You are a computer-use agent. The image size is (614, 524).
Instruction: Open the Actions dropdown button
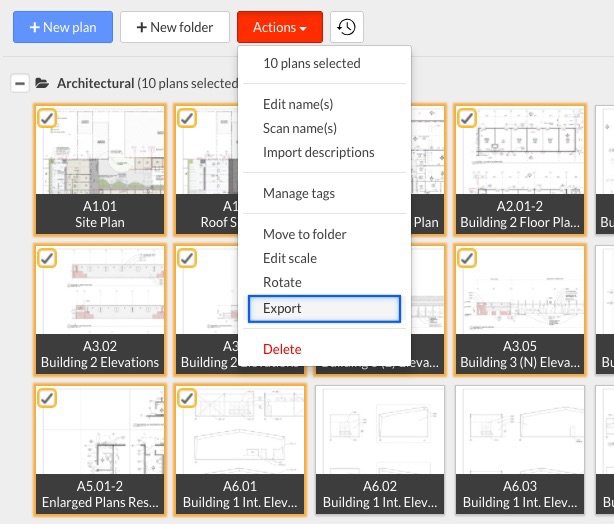click(x=279, y=27)
